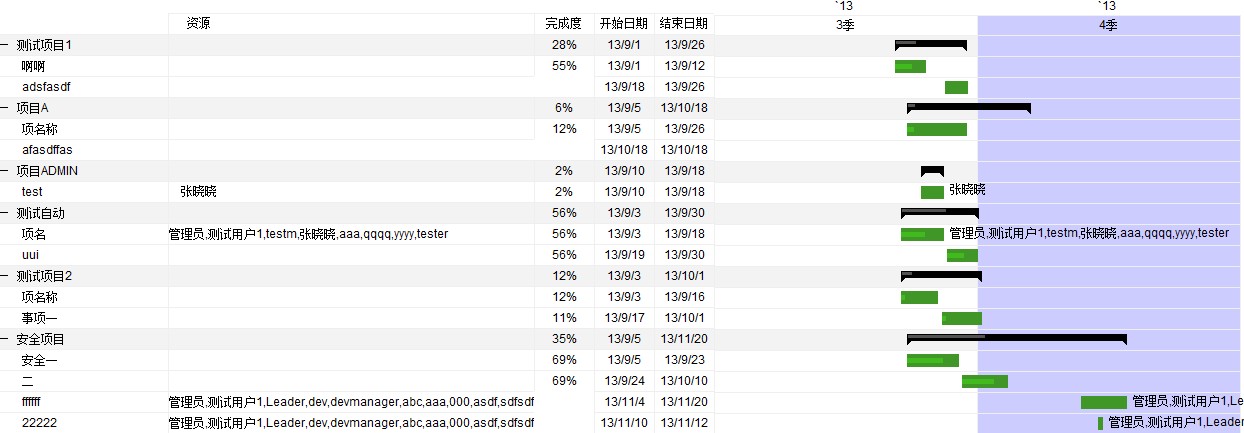Click the 3季 quarter header in timeline
The image size is (1244, 433).
(846, 25)
